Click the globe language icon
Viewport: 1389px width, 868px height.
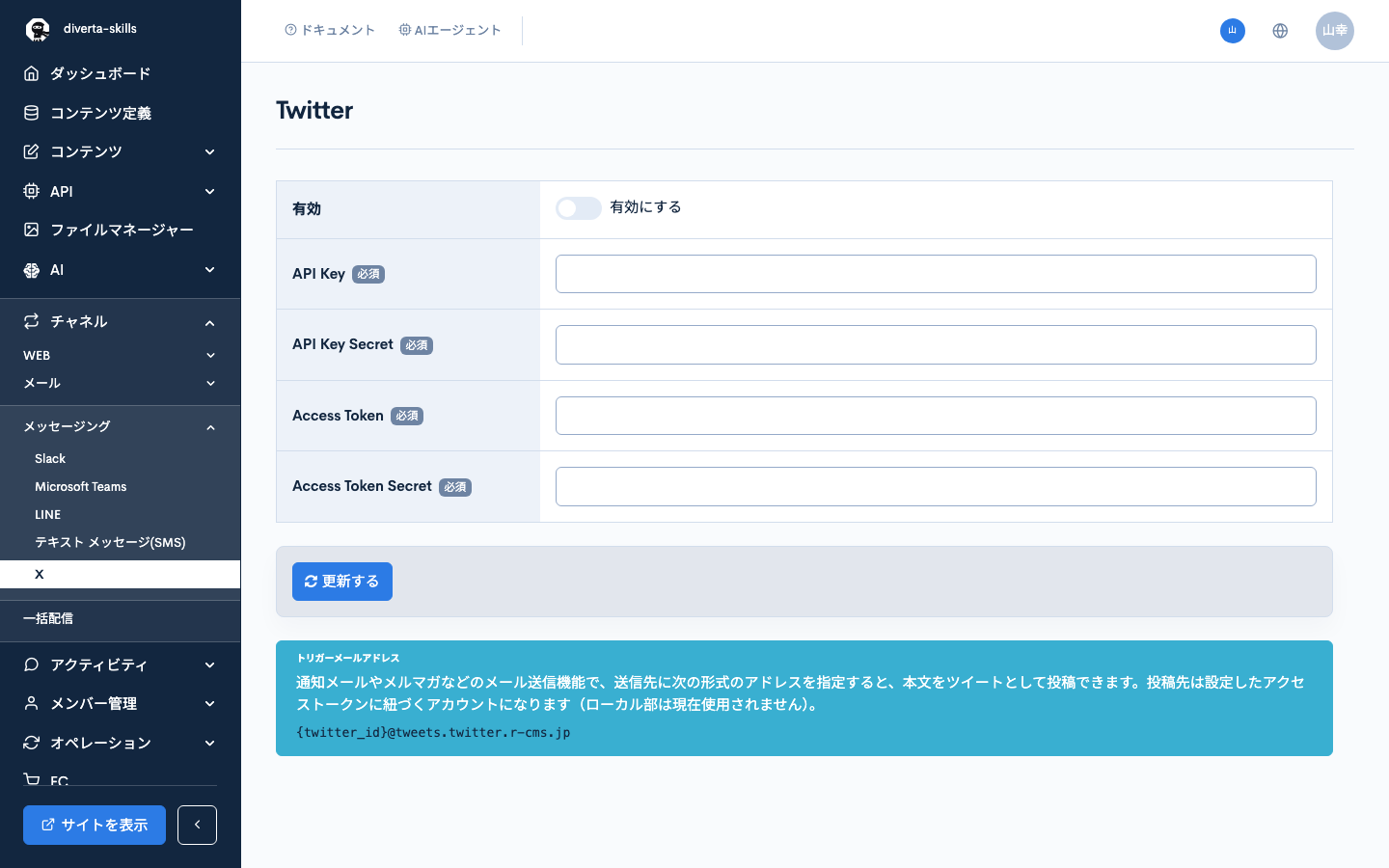click(x=1280, y=31)
